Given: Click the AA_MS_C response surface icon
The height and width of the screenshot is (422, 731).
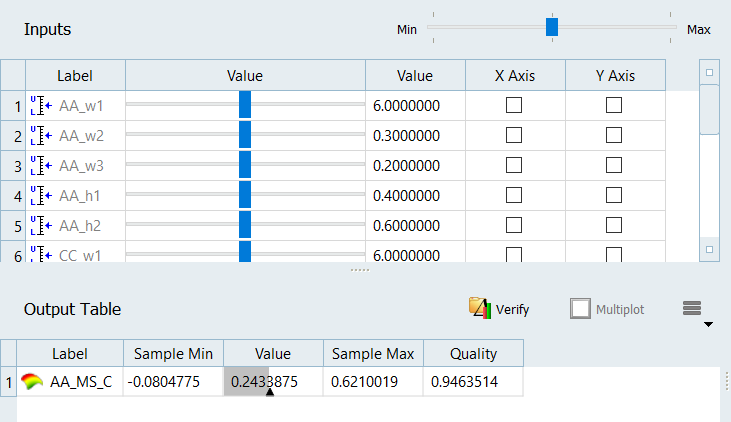Looking at the screenshot, I should point(32,381).
